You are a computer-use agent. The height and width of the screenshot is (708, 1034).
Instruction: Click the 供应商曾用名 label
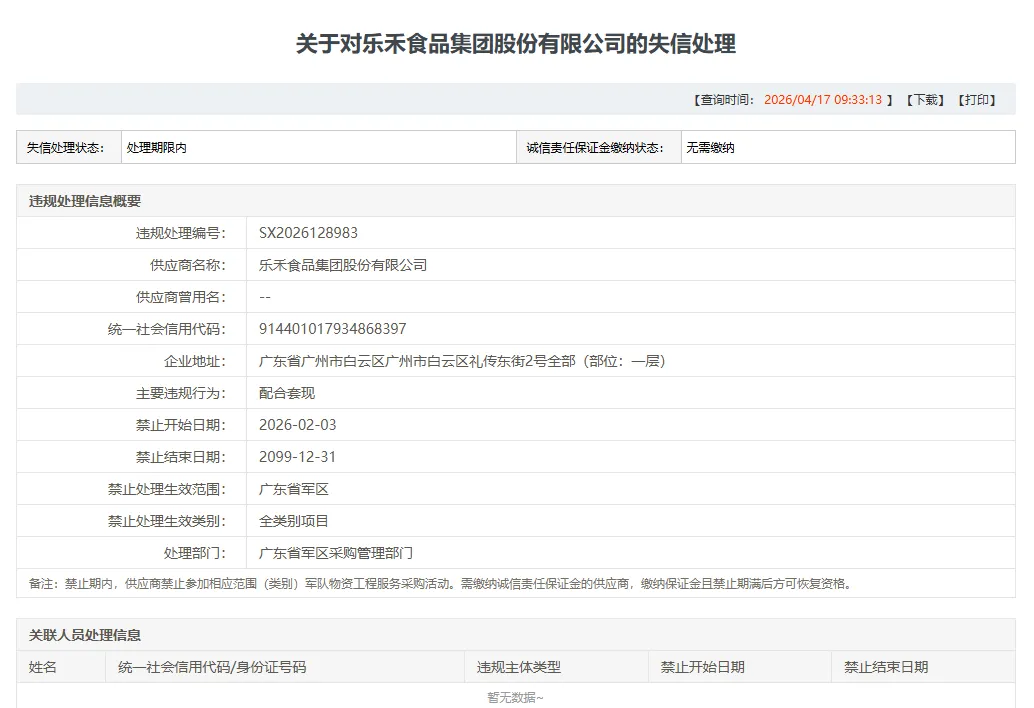pyautogui.click(x=181, y=297)
